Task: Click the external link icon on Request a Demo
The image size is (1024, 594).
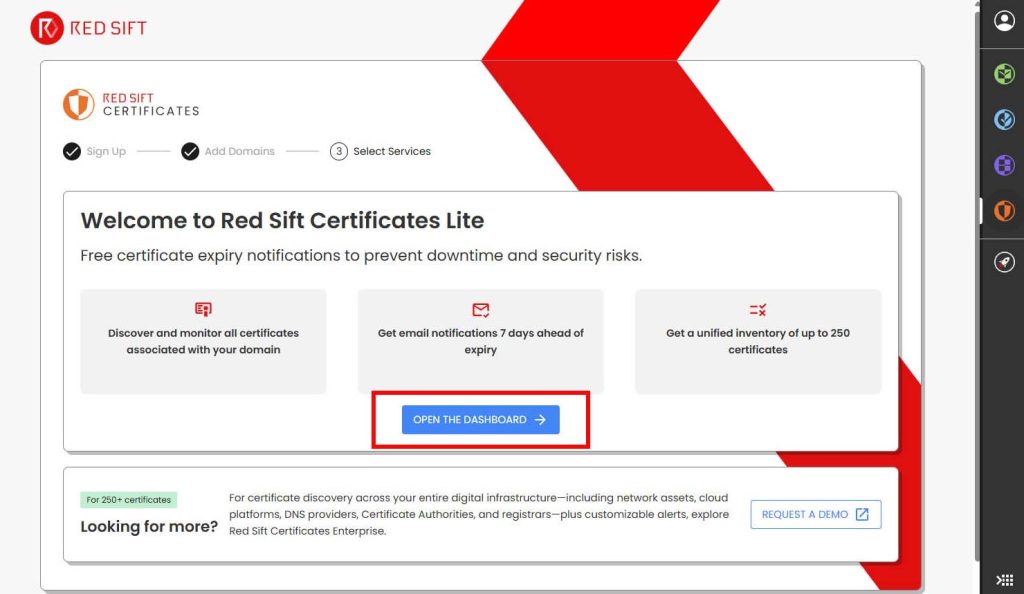Action: (x=862, y=514)
